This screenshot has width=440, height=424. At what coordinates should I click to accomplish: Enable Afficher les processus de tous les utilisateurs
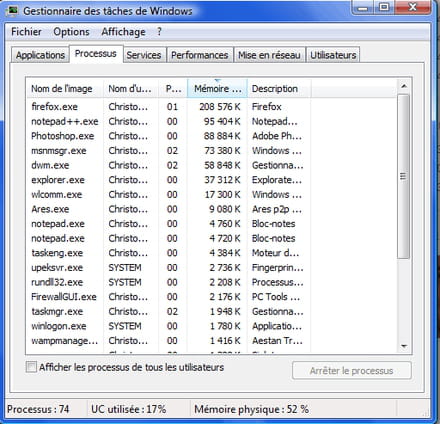31,367
